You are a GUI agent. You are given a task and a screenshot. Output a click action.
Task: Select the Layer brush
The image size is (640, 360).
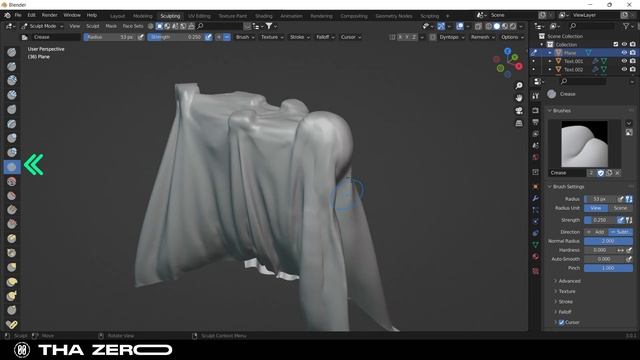[12, 124]
